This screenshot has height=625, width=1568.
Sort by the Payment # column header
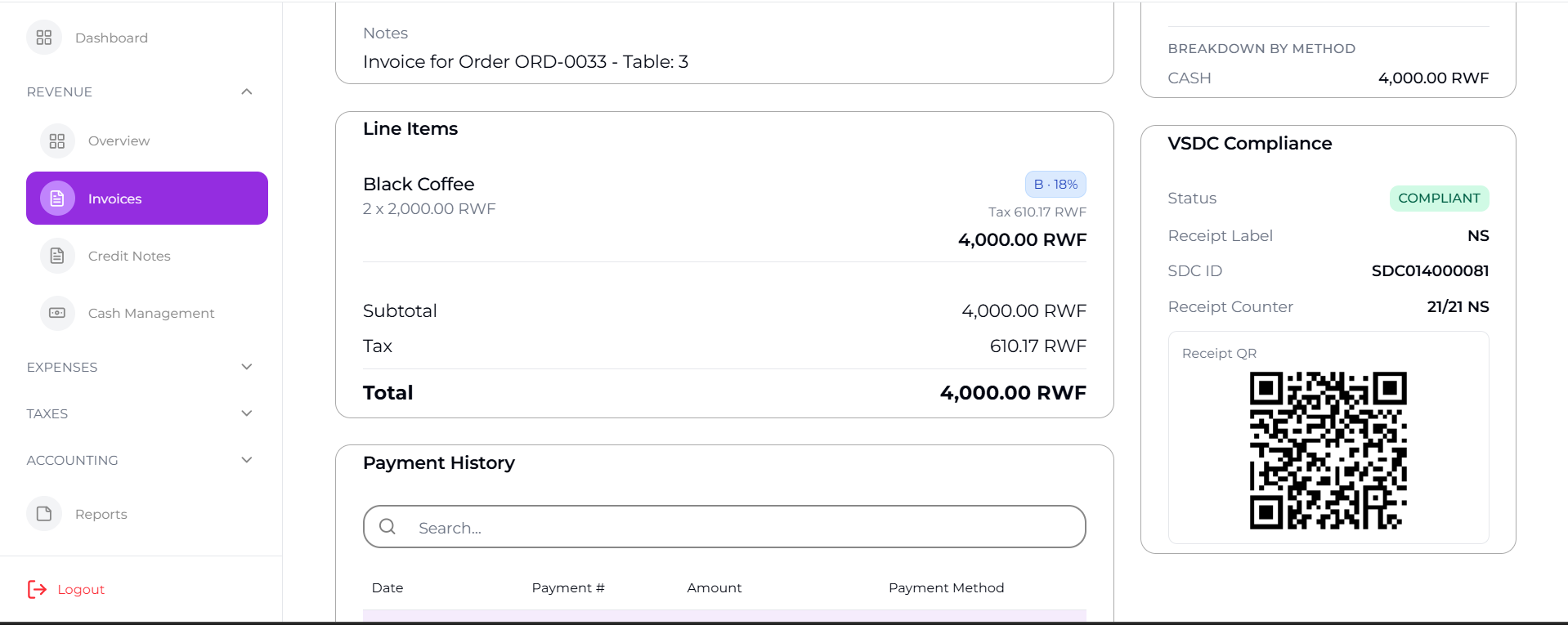[x=568, y=587]
